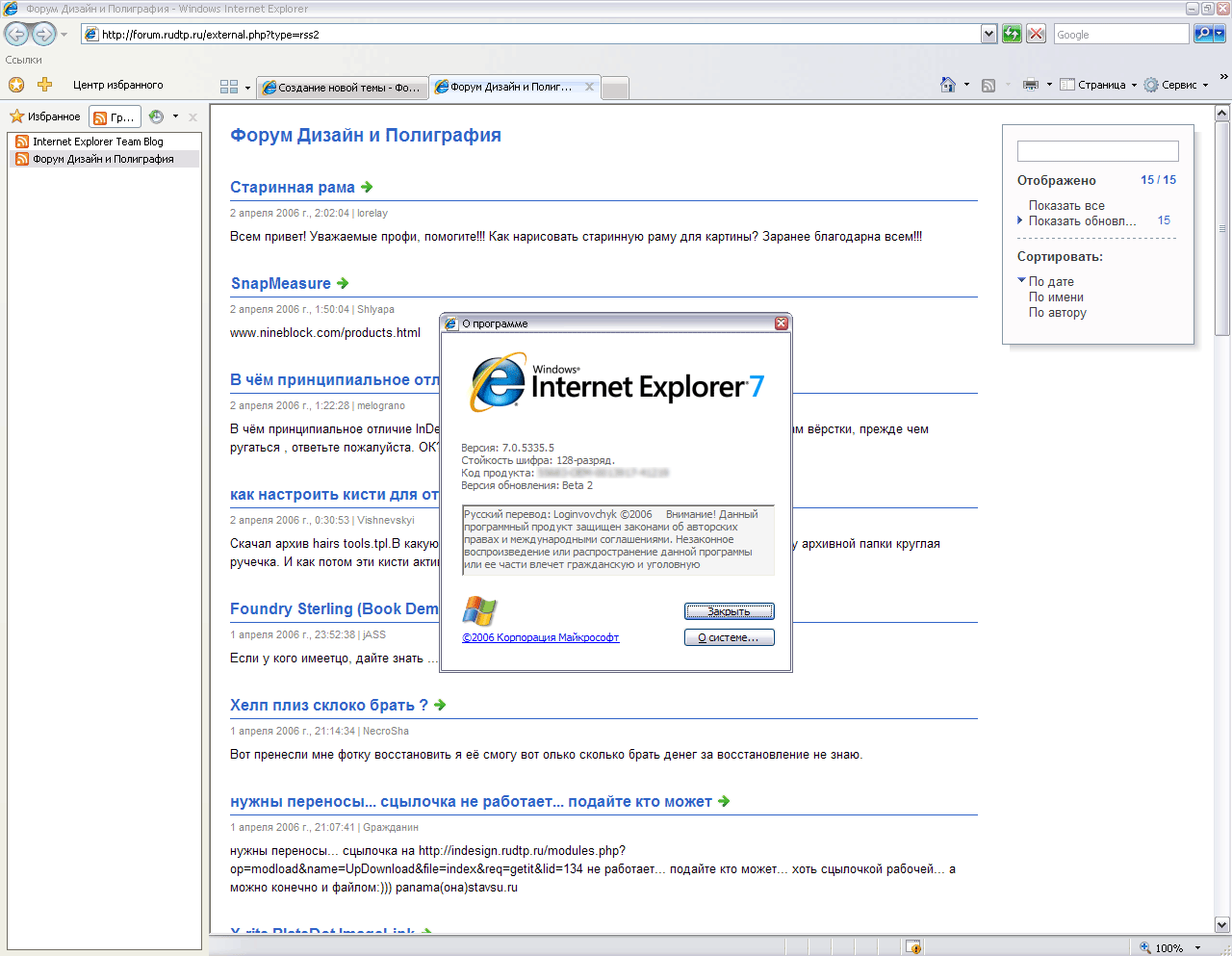Open the 'Старинная рама' post link
The height and width of the screenshot is (956, 1232).
click(293, 187)
